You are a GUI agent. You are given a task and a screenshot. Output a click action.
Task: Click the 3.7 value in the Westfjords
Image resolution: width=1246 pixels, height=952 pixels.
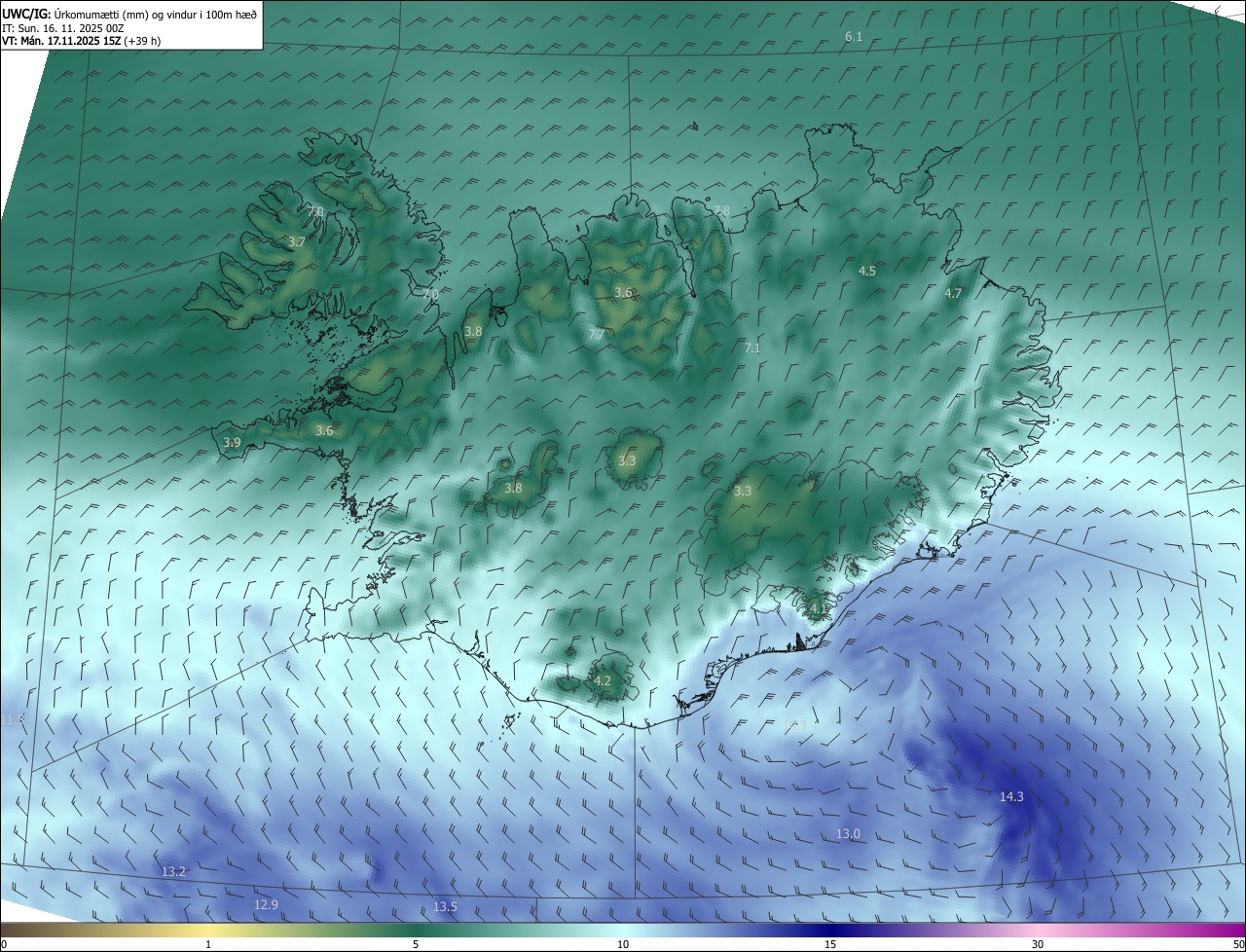297,241
